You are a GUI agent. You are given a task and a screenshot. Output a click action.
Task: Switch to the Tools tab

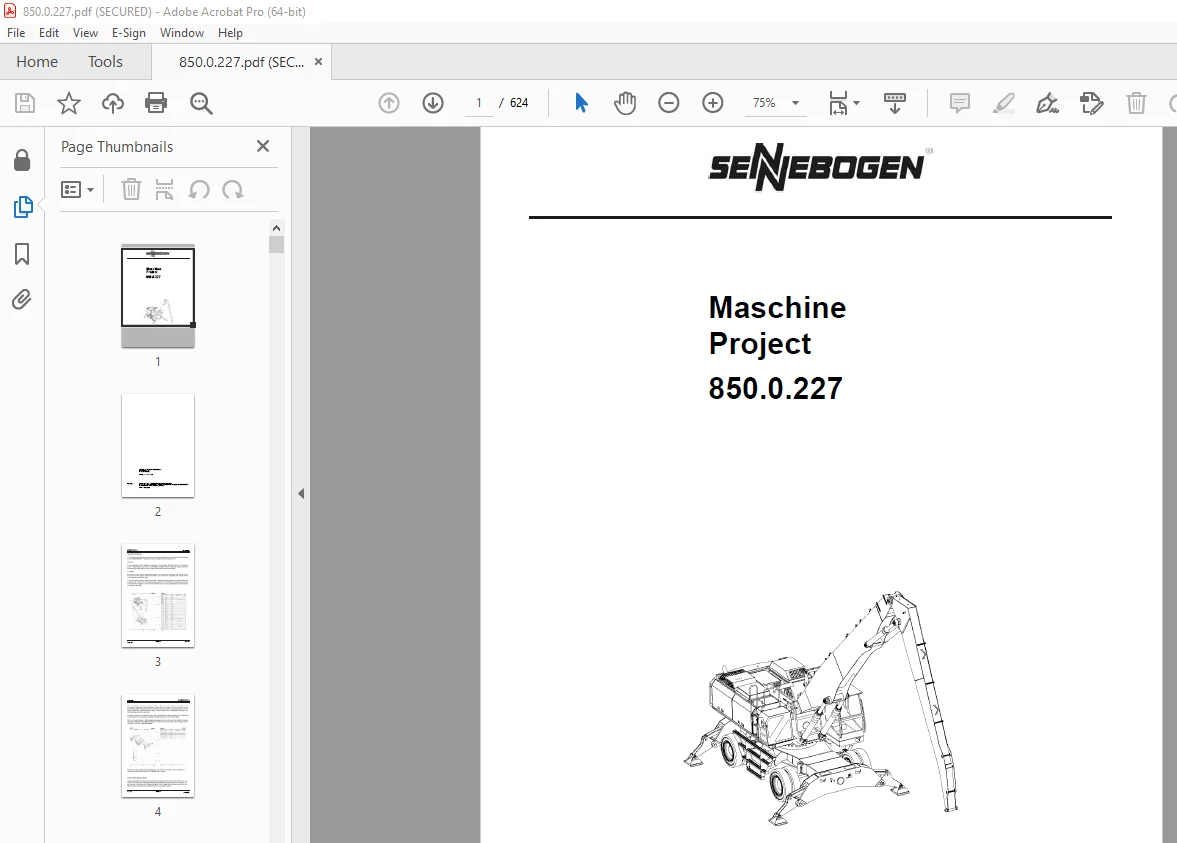pyautogui.click(x=105, y=62)
